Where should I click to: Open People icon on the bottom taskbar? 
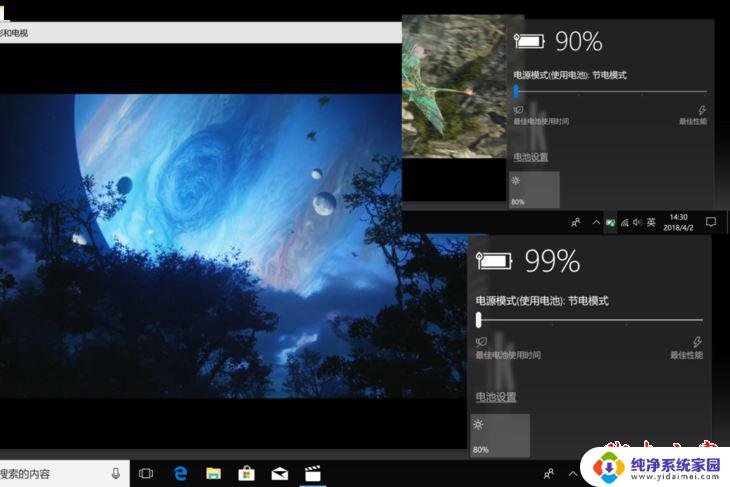click(549, 474)
